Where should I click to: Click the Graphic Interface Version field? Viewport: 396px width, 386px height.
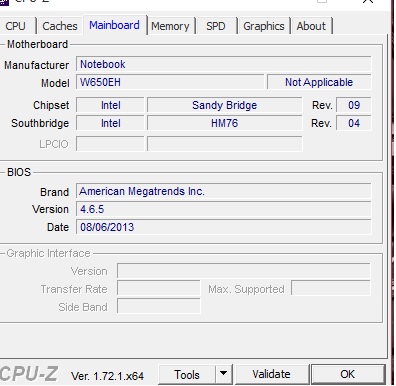click(244, 271)
